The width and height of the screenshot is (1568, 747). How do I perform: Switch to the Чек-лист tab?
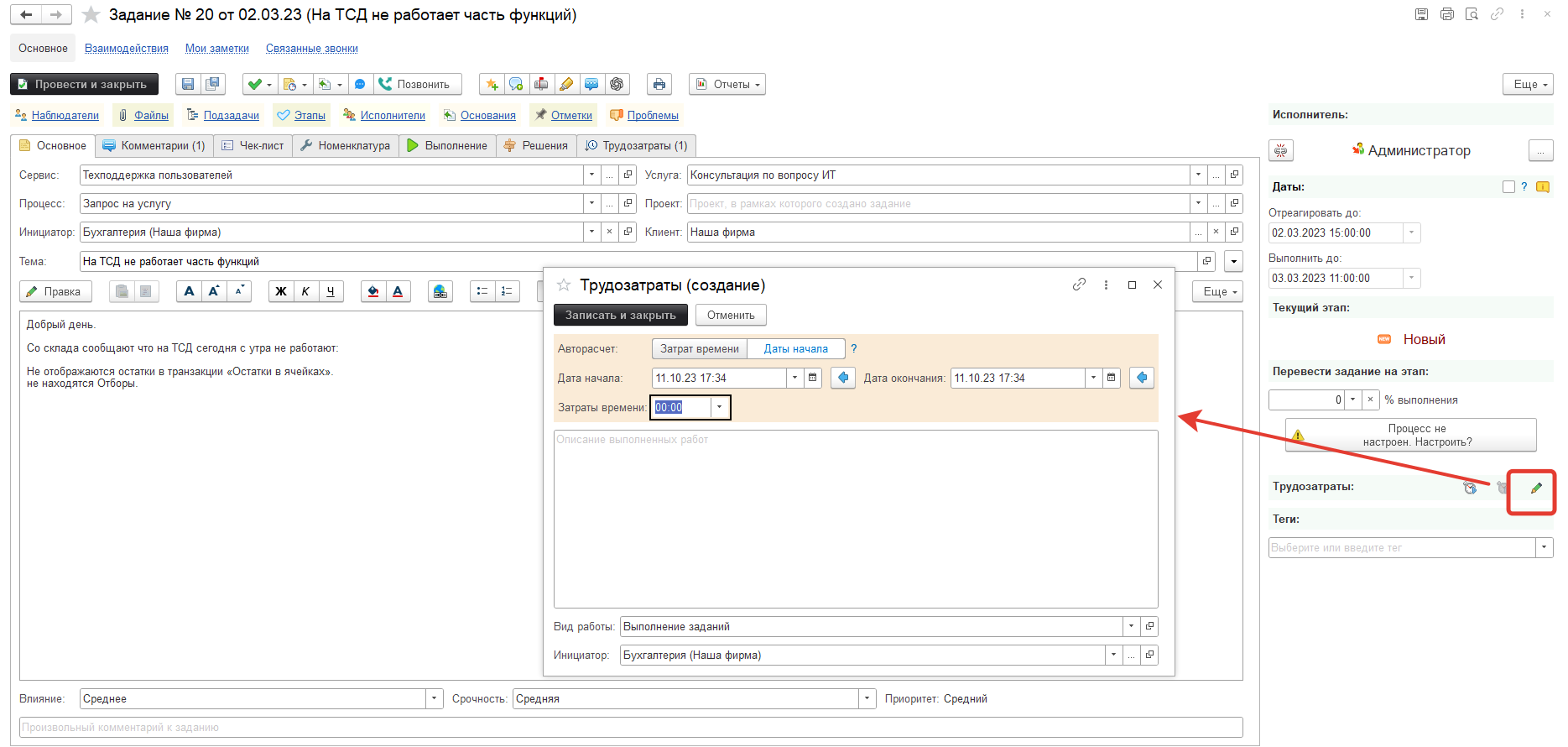coord(253,145)
